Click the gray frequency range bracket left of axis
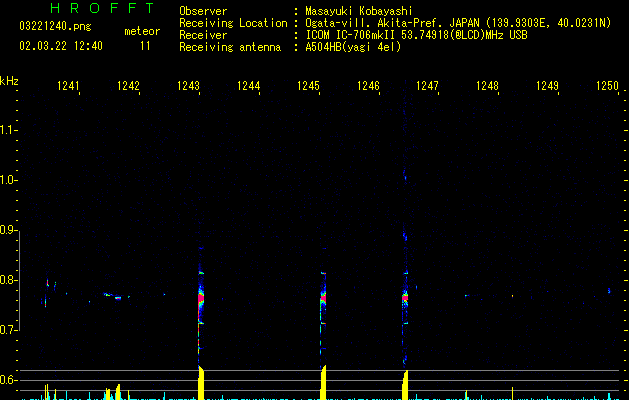The height and width of the screenshot is (400, 629). click(x=19, y=280)
